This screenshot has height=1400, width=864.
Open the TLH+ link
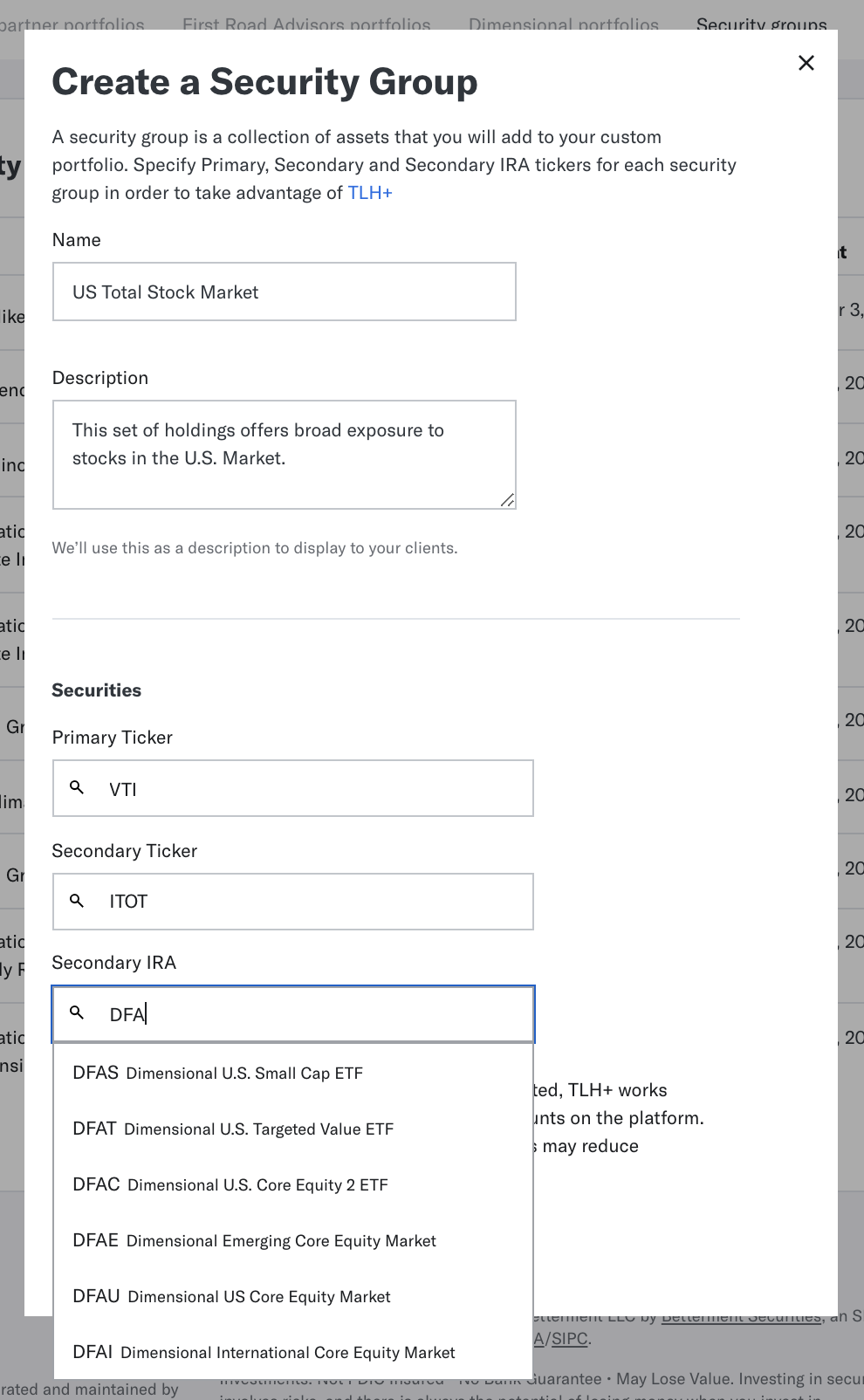point(370,192)
